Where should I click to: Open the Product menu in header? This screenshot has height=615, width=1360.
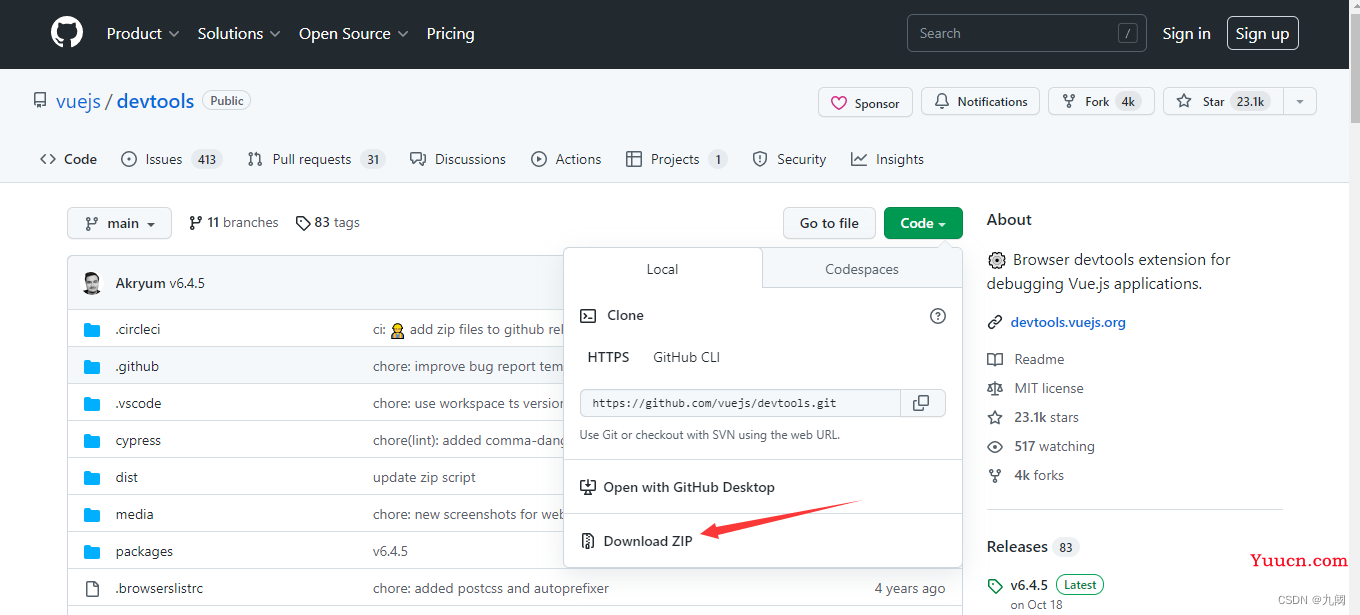[x=143, y=33]
